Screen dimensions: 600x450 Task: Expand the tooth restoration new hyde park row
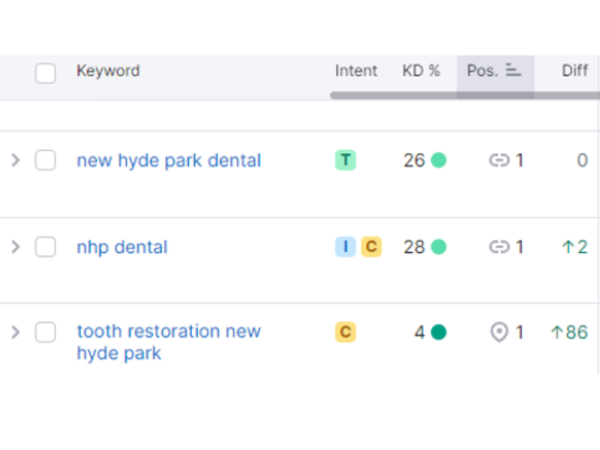click(x=15, y=332)
